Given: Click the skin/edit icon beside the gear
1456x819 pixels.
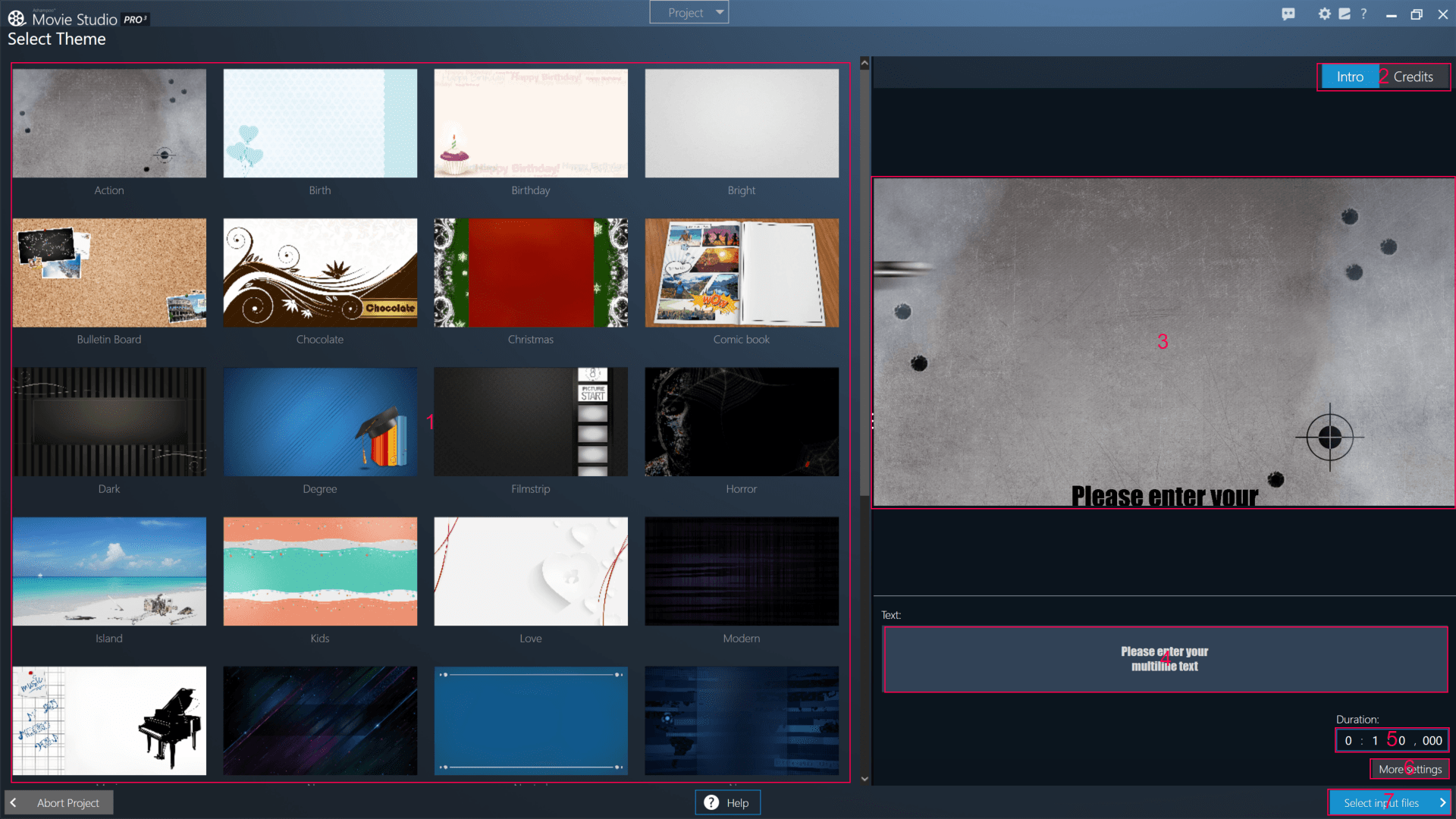Looking at the screenshot, I should (x=1345, y=14).
